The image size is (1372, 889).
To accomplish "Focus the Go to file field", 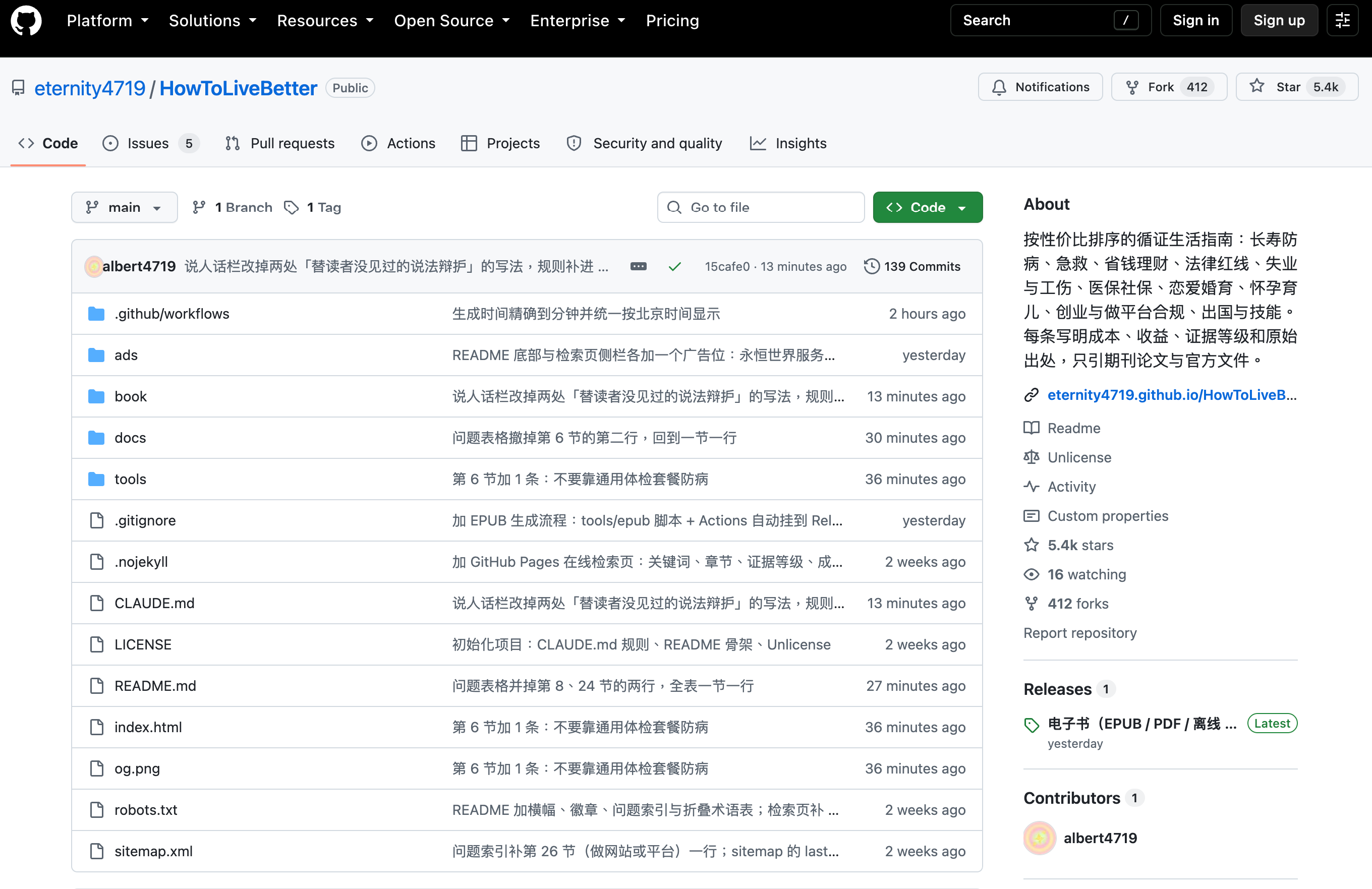I will point(760,207).
